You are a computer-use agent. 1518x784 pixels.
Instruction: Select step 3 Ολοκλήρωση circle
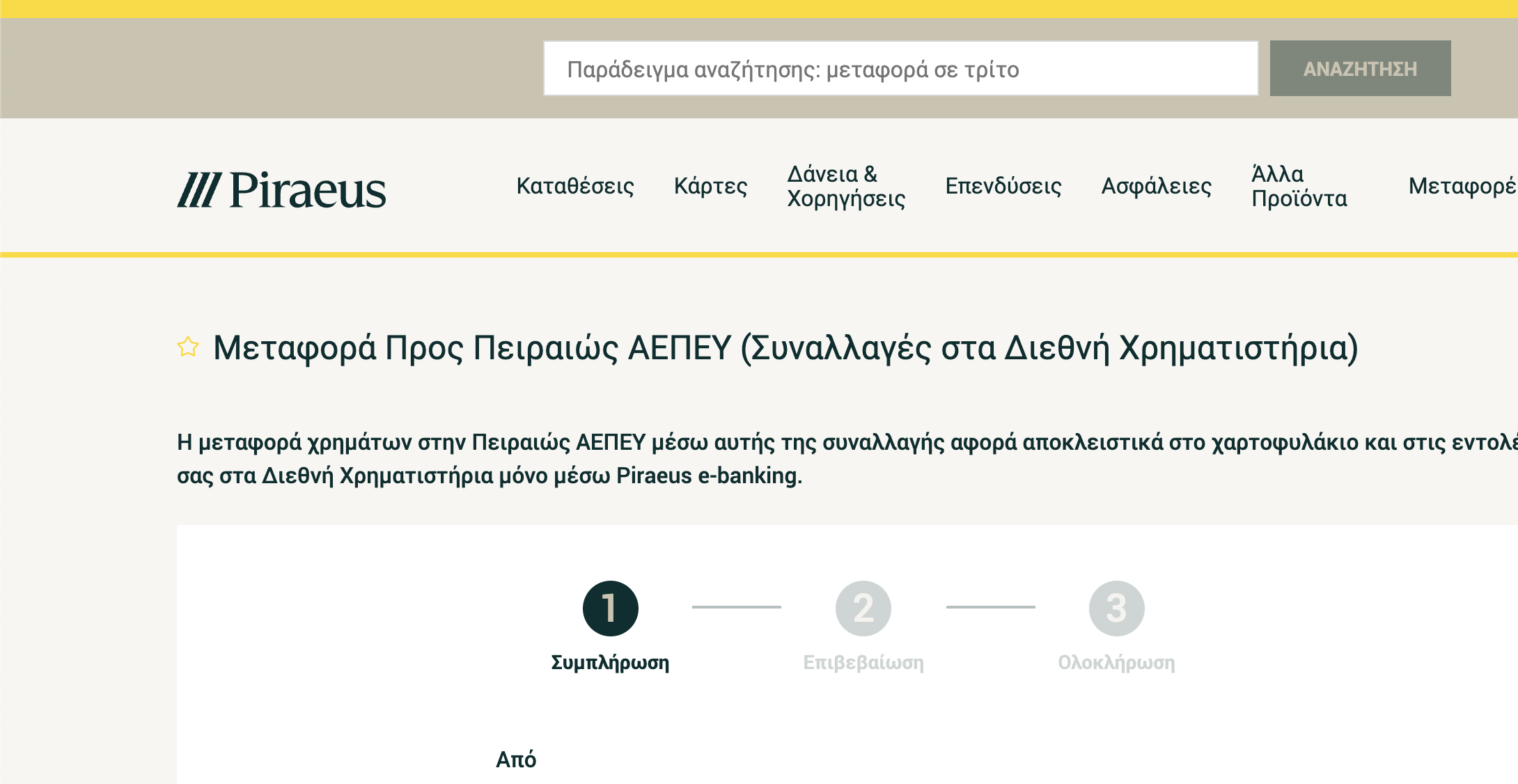1117,609
